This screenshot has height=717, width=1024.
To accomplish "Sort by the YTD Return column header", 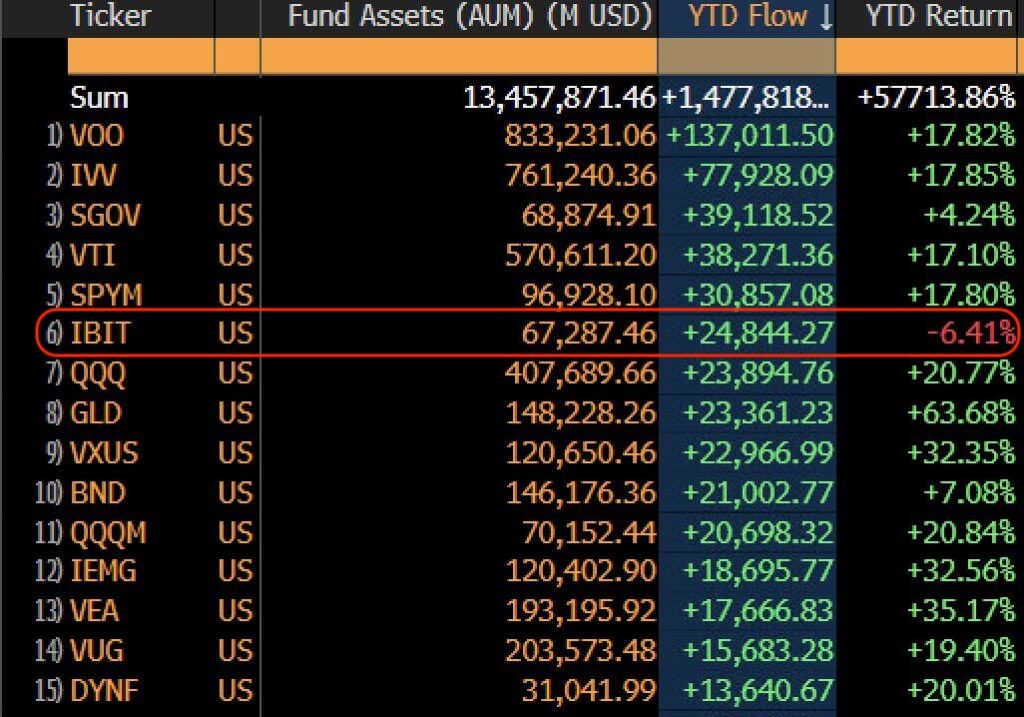I will (940, 16).
